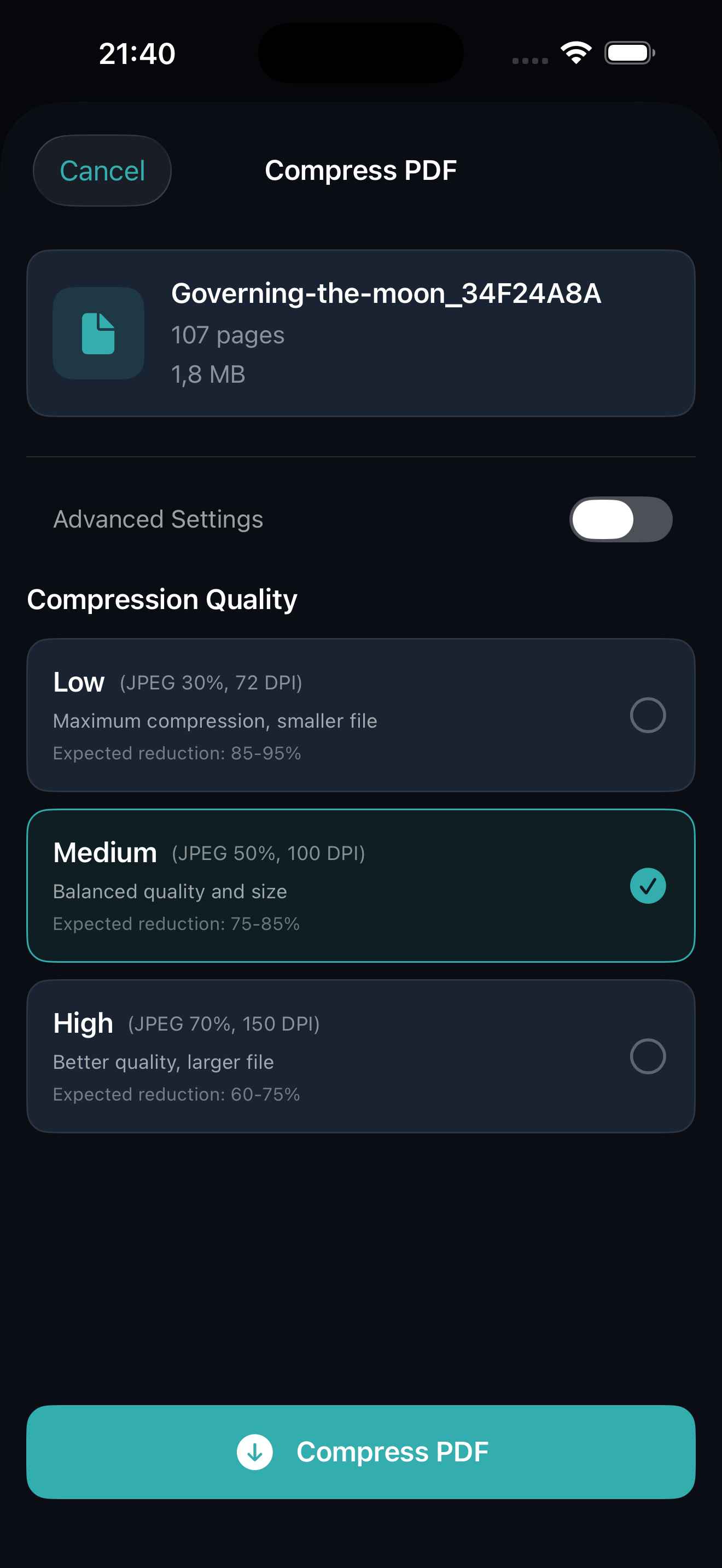Tap the teal checkmark on Medium quality
722x1568 pixels.
[647, 886]
